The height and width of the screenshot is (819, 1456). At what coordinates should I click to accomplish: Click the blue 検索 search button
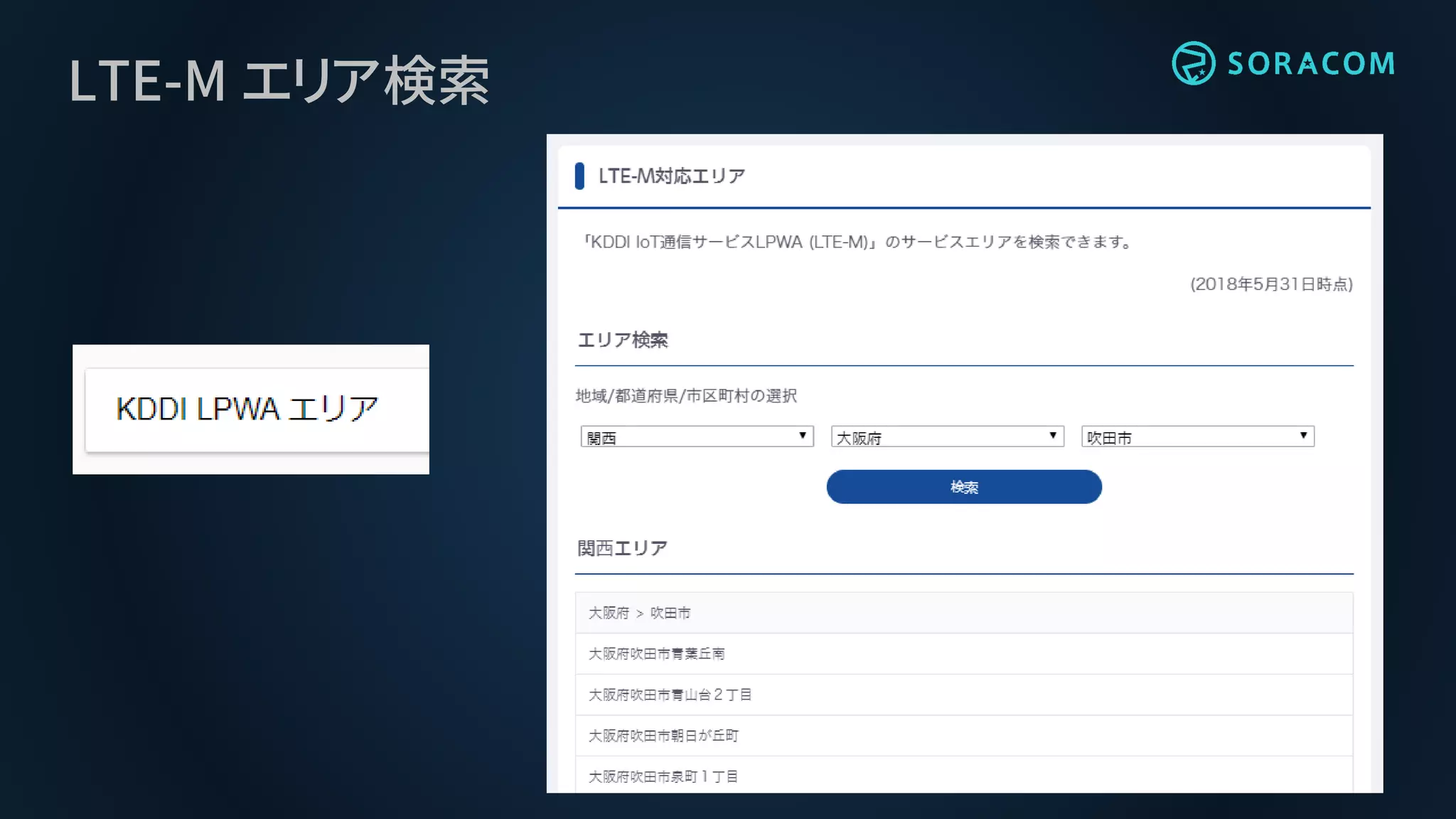pyautogui.click(x=964, y=487)
